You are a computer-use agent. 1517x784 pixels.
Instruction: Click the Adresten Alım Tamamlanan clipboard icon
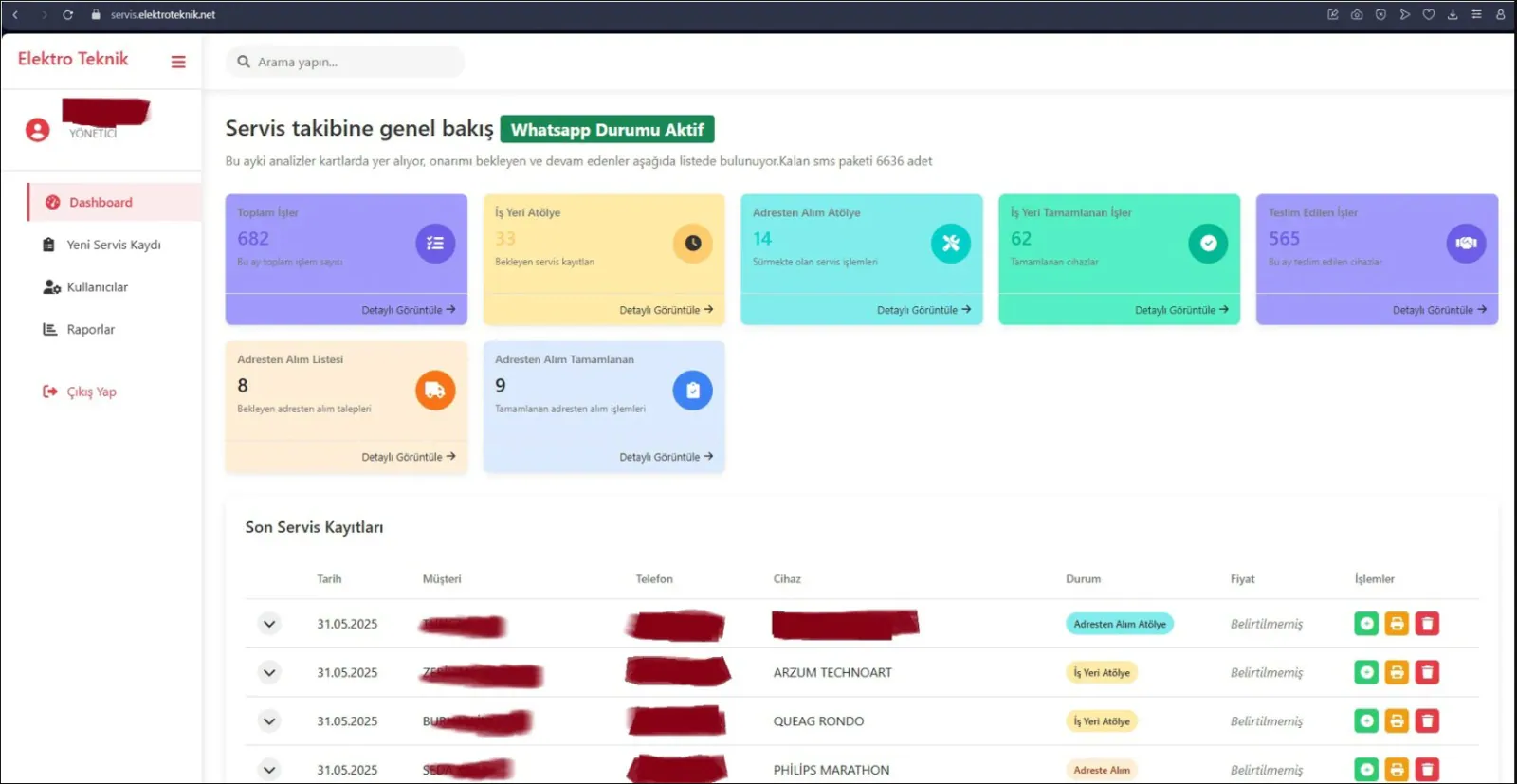point(693,391)
